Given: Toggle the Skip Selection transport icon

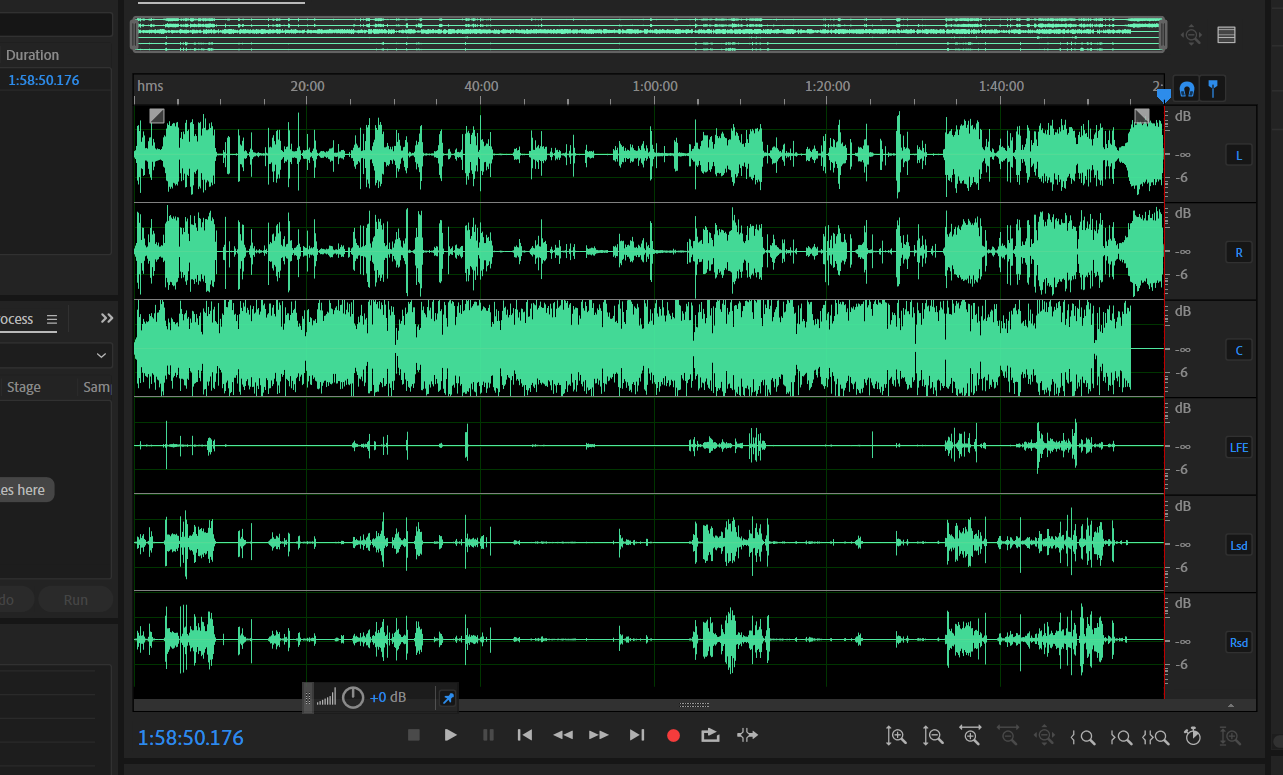Looking at the screenshot, I should pyautogui.click(x=747, y=735).
